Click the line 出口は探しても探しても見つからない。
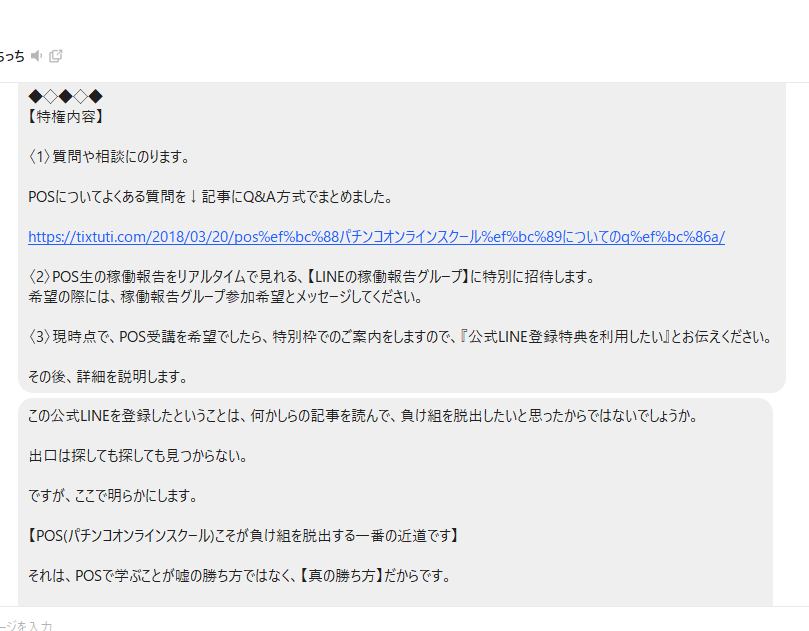The height and width of the screenshot is (631, 809). coord(138,456)
